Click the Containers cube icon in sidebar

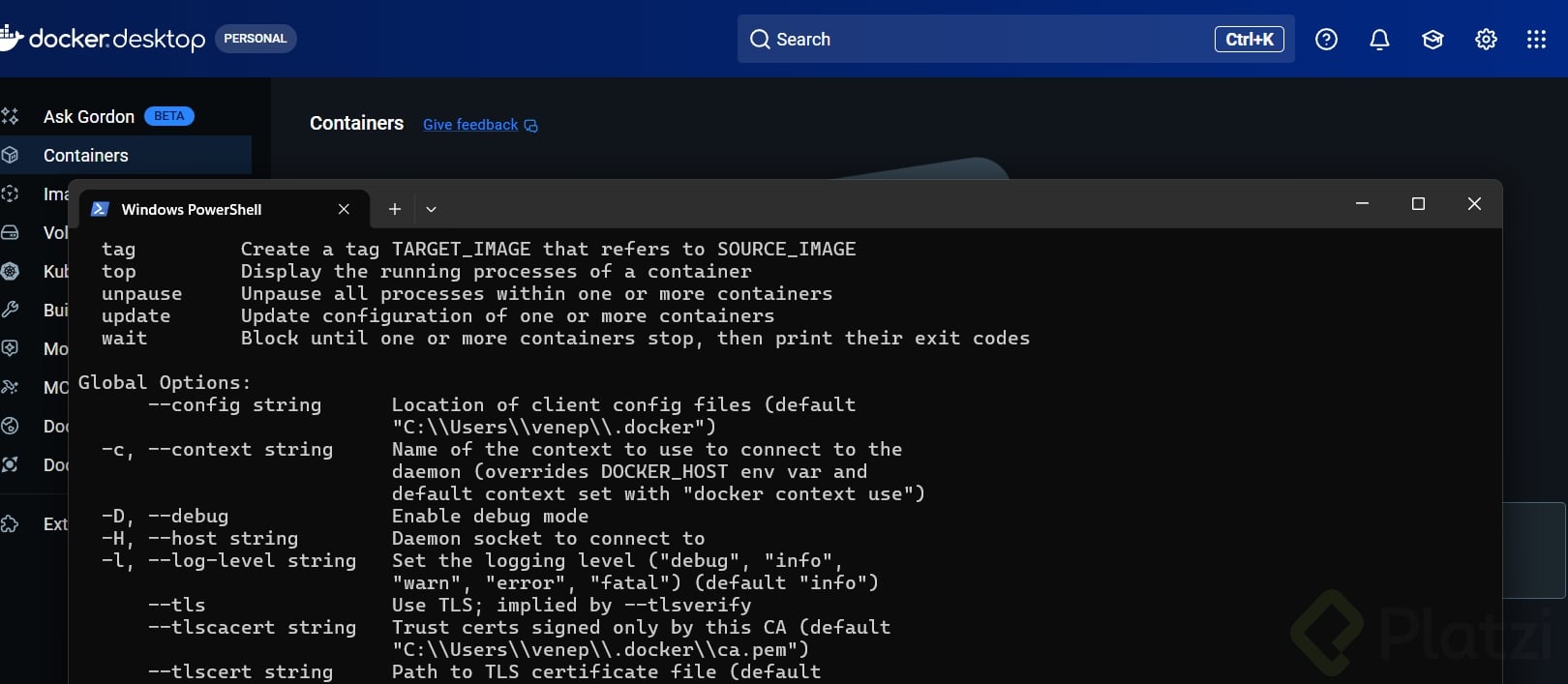(x=11, y=155)
